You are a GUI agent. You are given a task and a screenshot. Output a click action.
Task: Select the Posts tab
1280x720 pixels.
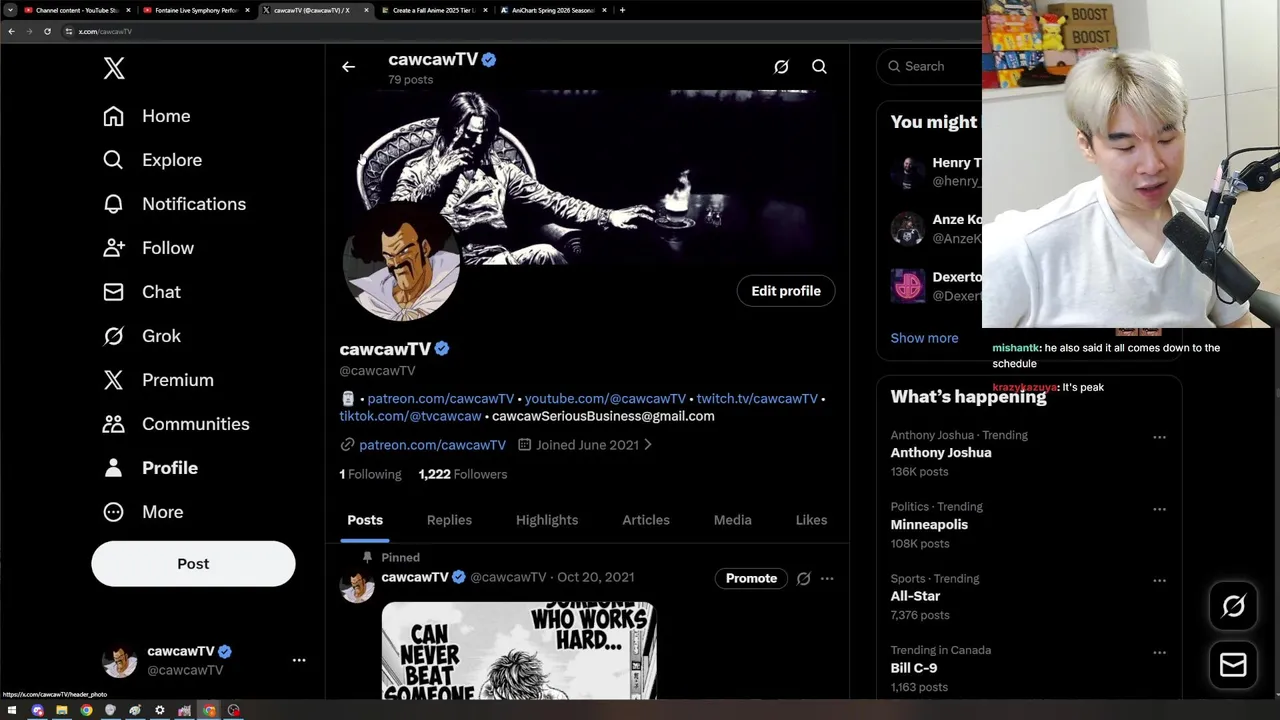pos(365,520)
